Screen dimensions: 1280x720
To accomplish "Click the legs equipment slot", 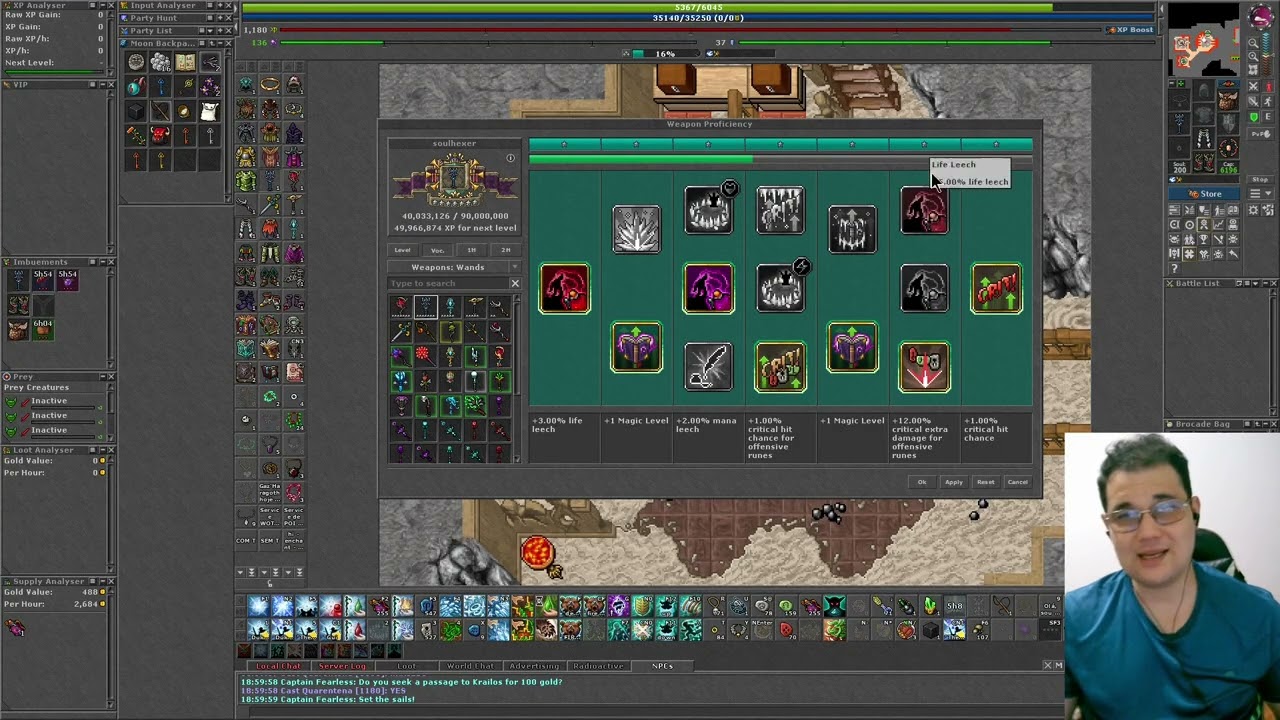I will click(1204, 139).
